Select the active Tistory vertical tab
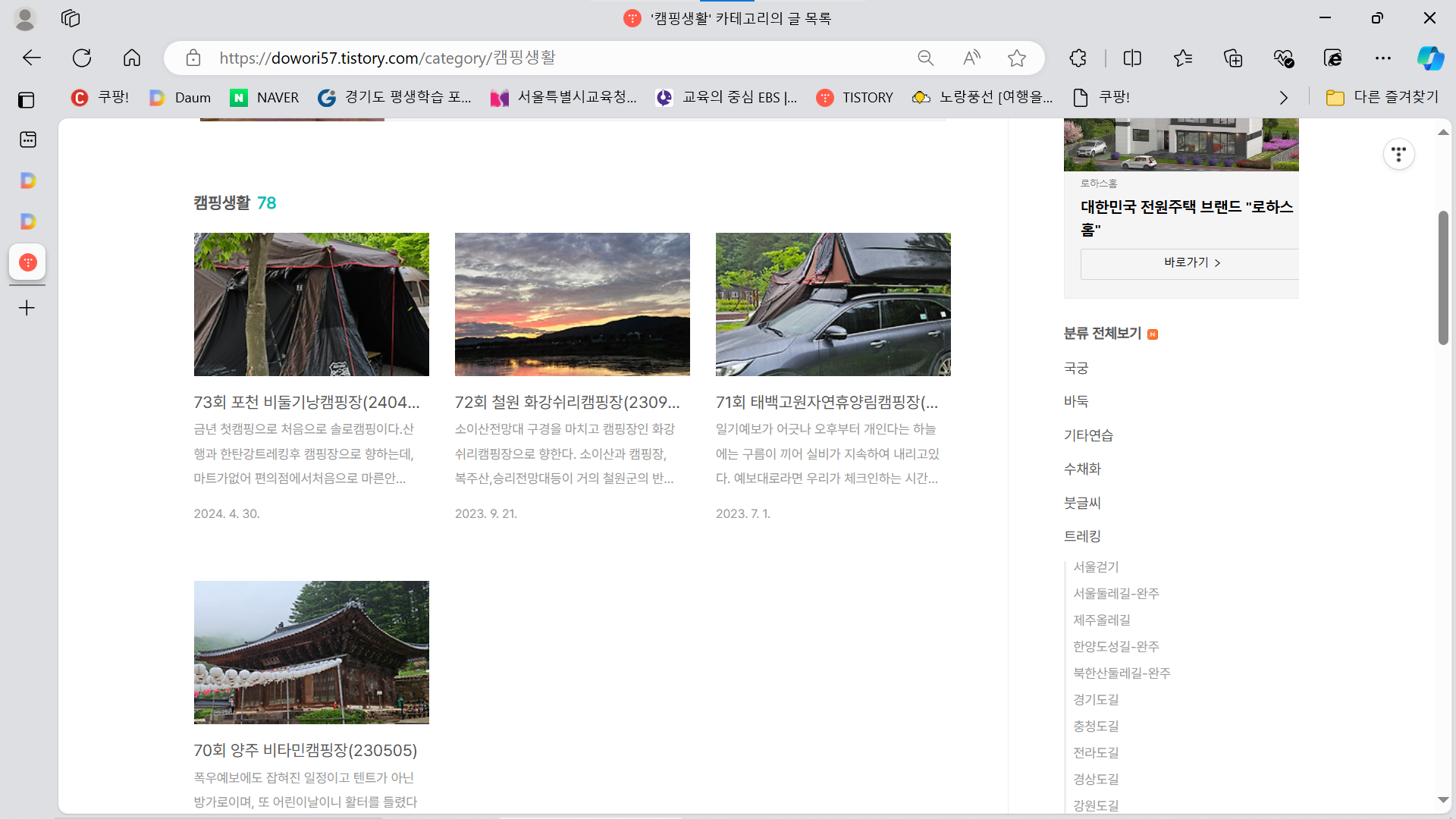Screen dimensions: 1456x819 pos(27,262)
